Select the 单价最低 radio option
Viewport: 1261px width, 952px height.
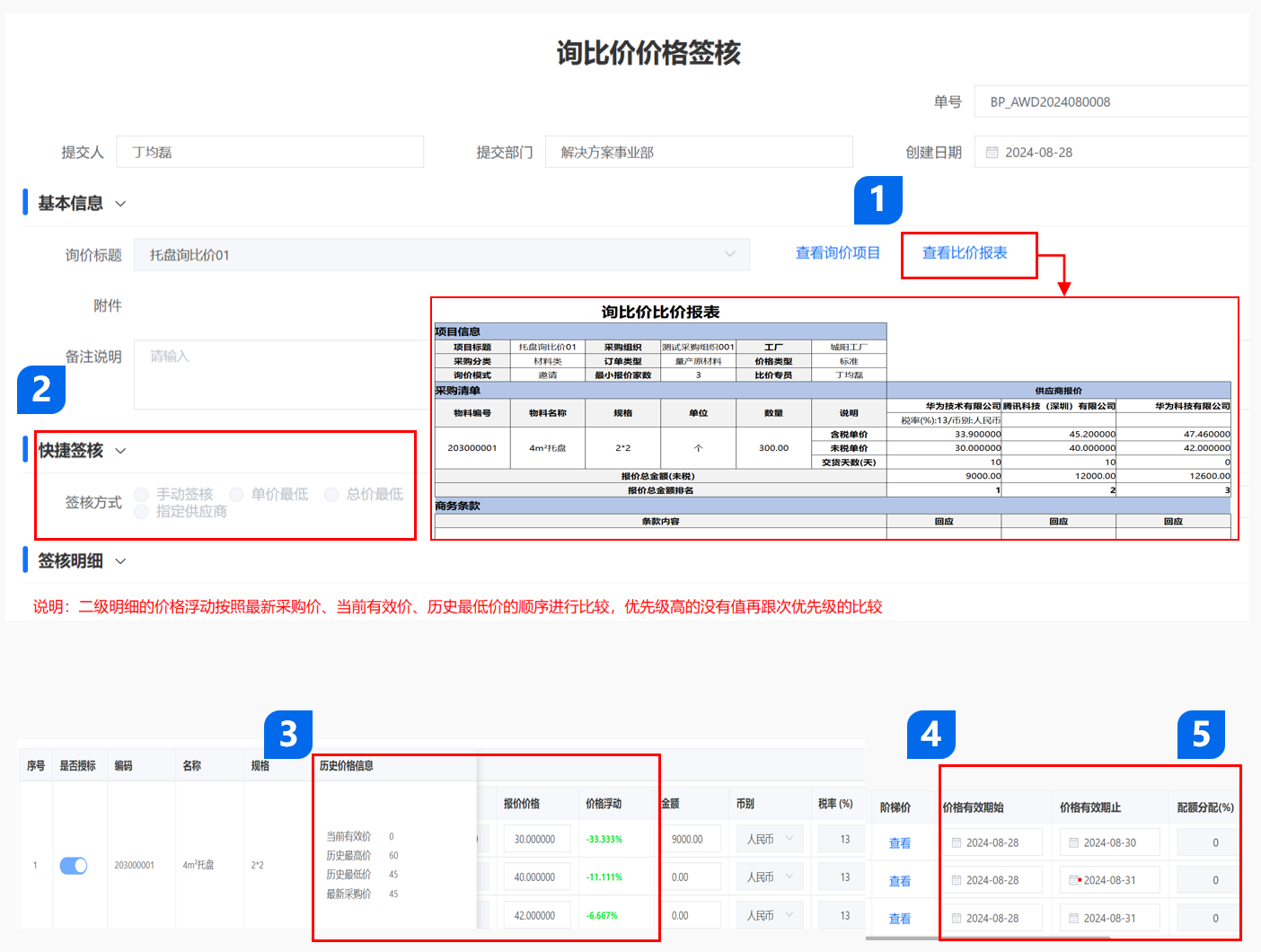pyautogui.click(x=236, y=495)
